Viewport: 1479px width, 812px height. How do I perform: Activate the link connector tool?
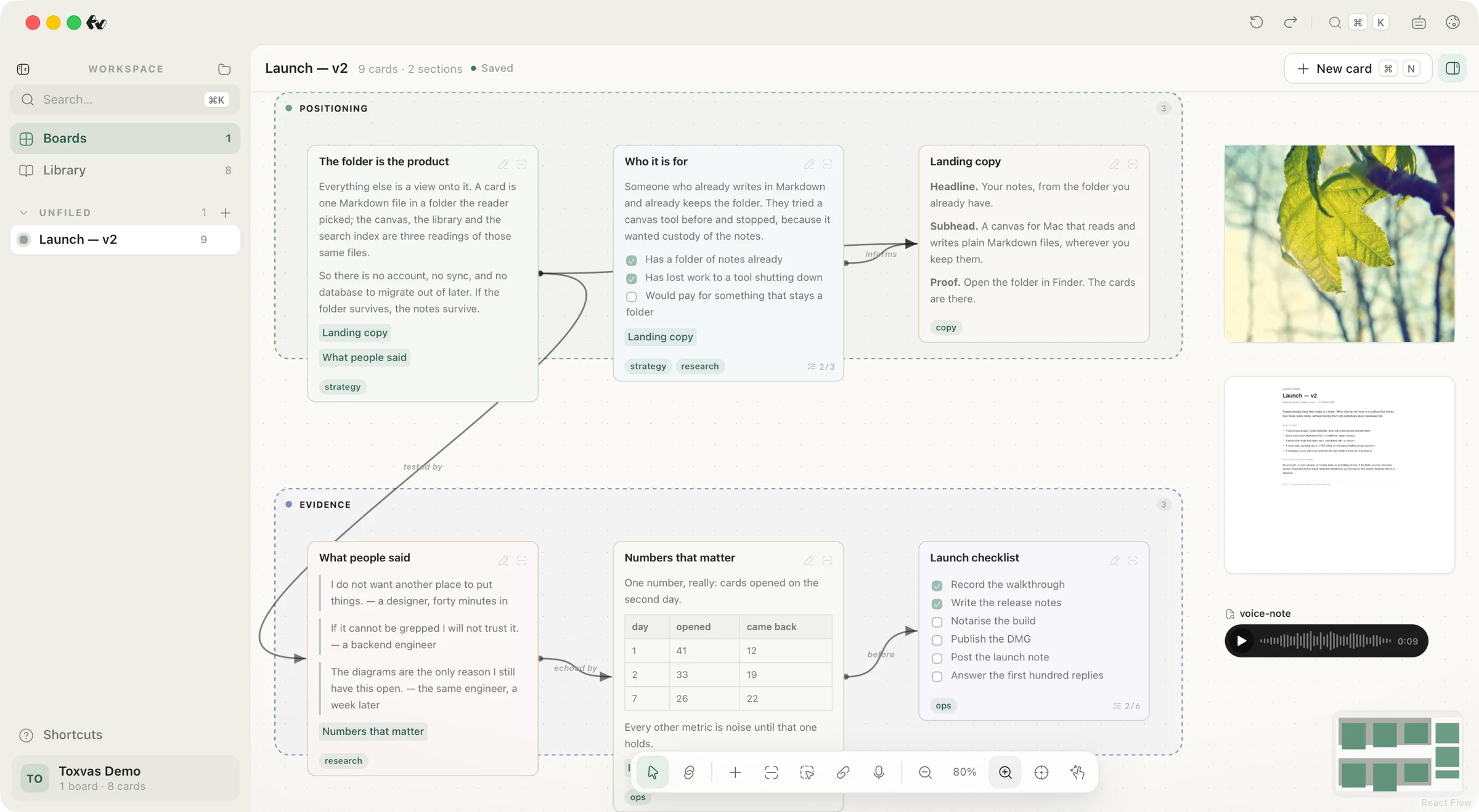point(842,772)
